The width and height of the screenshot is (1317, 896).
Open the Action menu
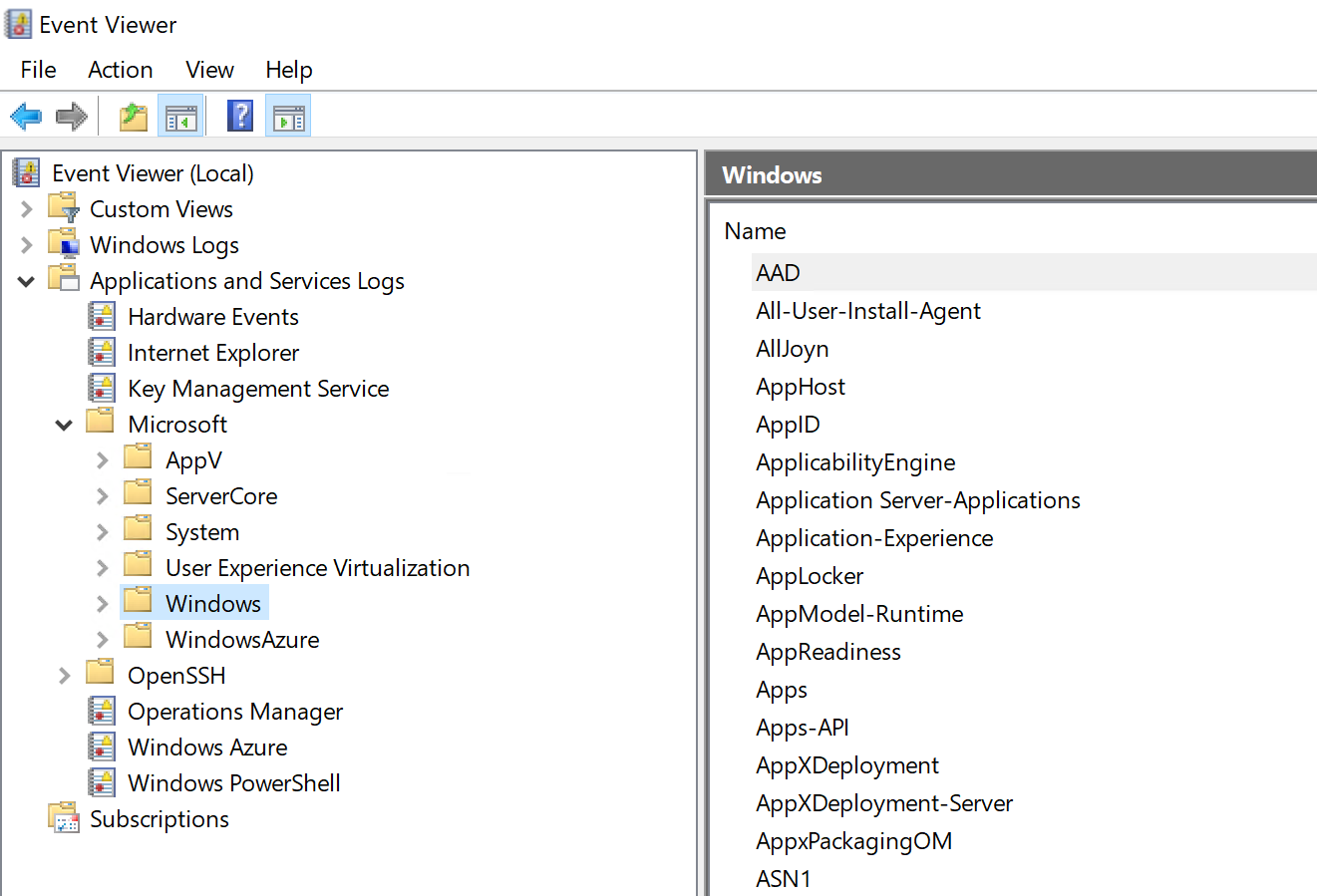[x=120, y=70]
